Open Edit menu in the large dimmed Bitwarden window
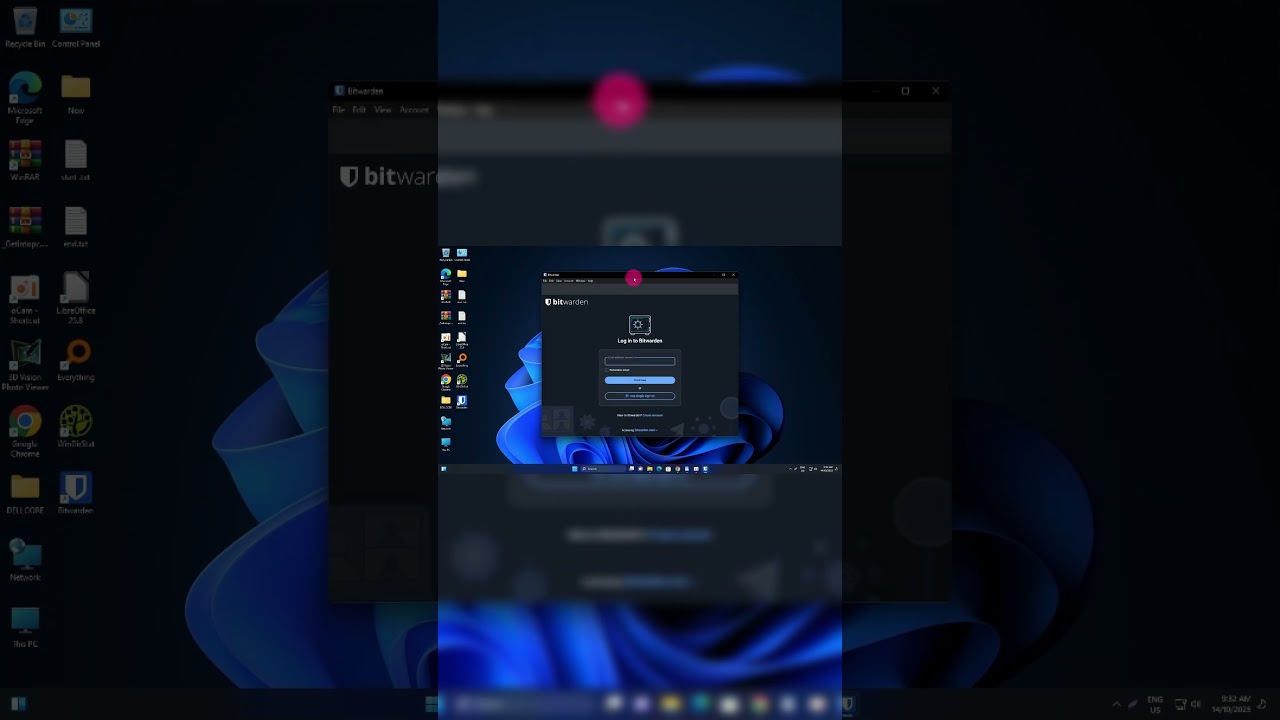 tap(359, 110)
